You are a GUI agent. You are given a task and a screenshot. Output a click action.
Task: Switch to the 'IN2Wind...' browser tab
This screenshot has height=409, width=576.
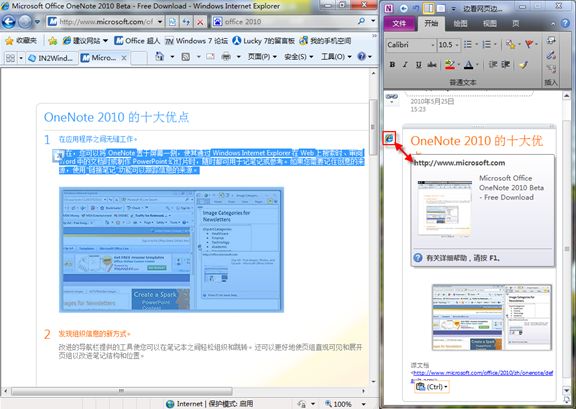tap(51, 58)
